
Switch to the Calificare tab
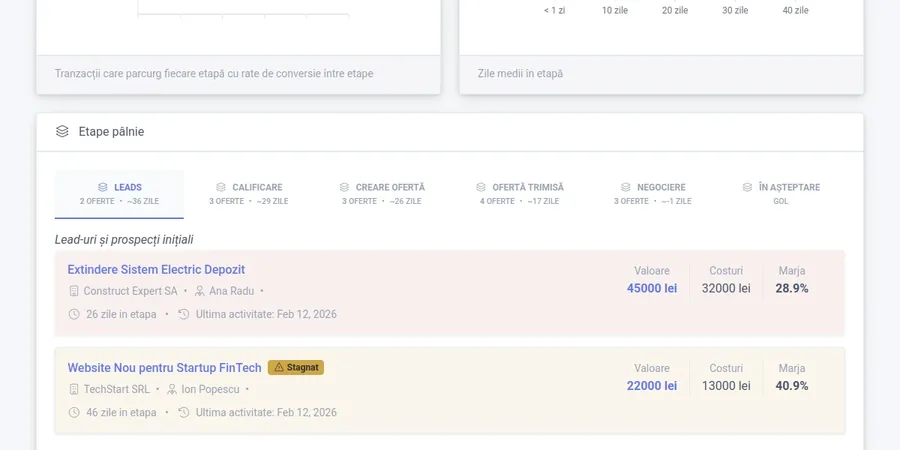[249, 194]
